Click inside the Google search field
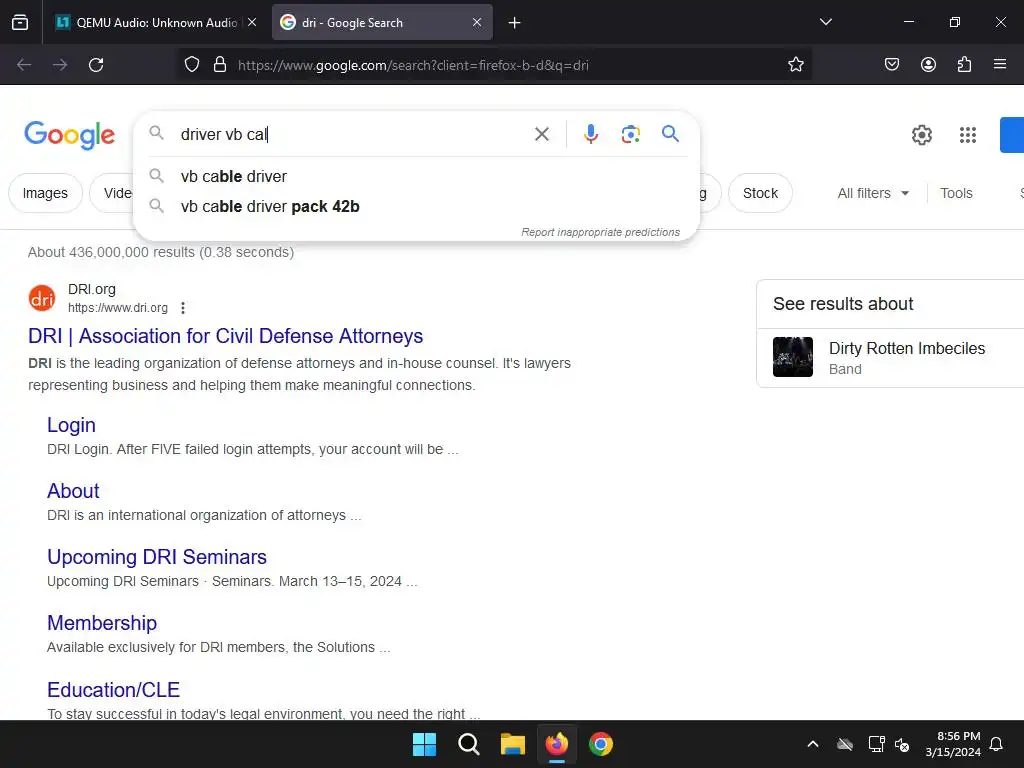This screenshot has width=1024, height=768. [x=353, y=134]
